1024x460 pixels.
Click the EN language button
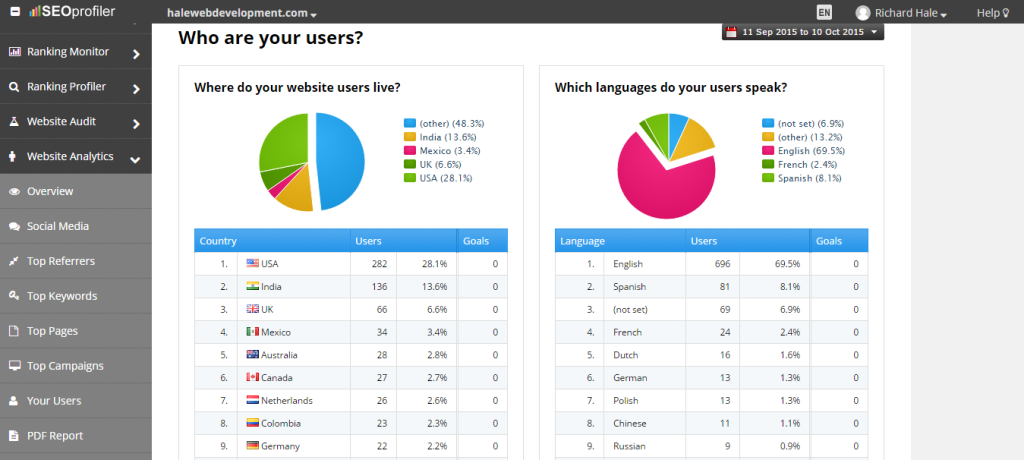(824, 13)
